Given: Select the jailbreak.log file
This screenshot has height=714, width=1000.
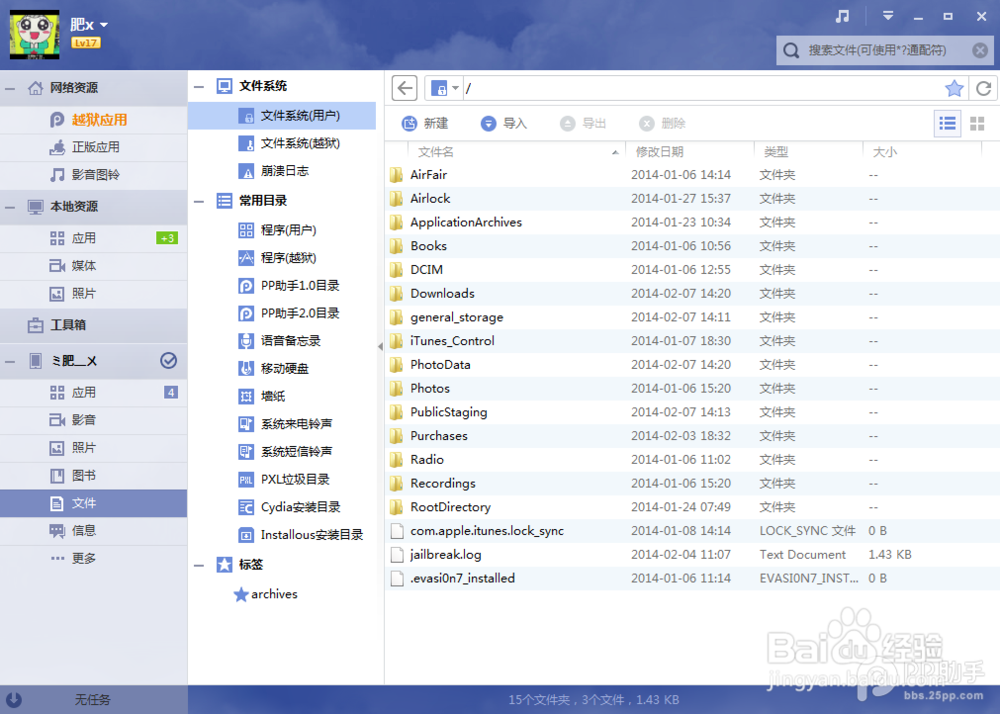Looking at the screenshot, I should click(692, 555).
